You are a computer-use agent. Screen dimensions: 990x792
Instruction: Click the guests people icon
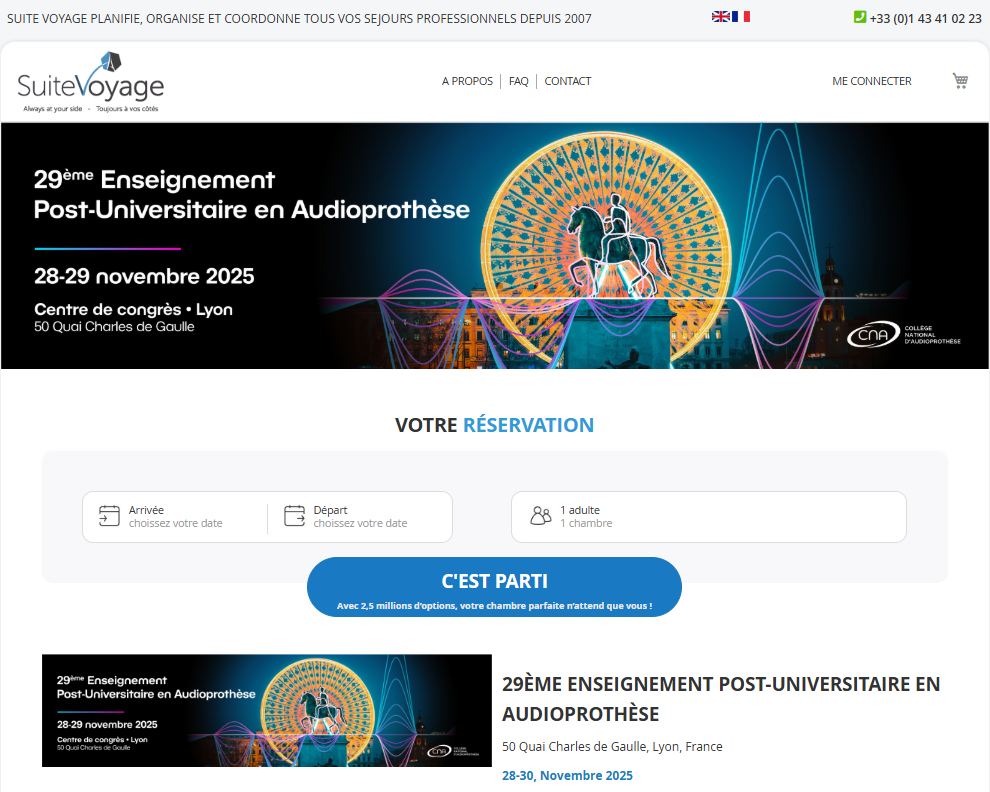pyautogui.click(x=540, y=516)
